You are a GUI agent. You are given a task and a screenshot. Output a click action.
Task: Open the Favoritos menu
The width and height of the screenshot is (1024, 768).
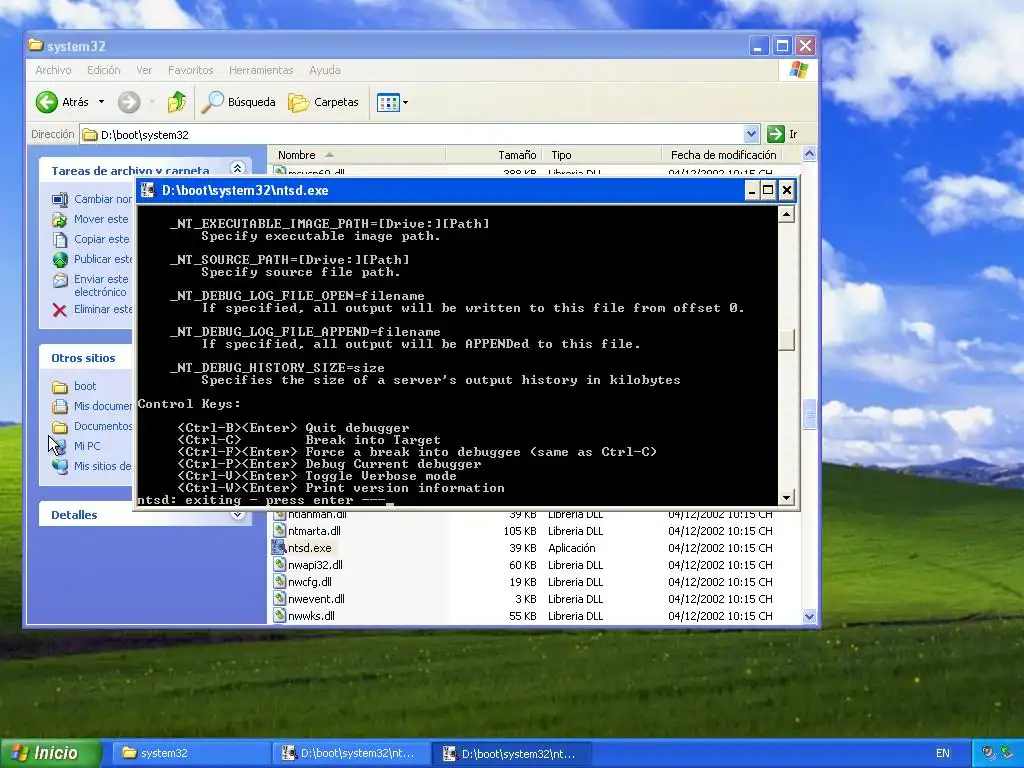coord(190,70)
